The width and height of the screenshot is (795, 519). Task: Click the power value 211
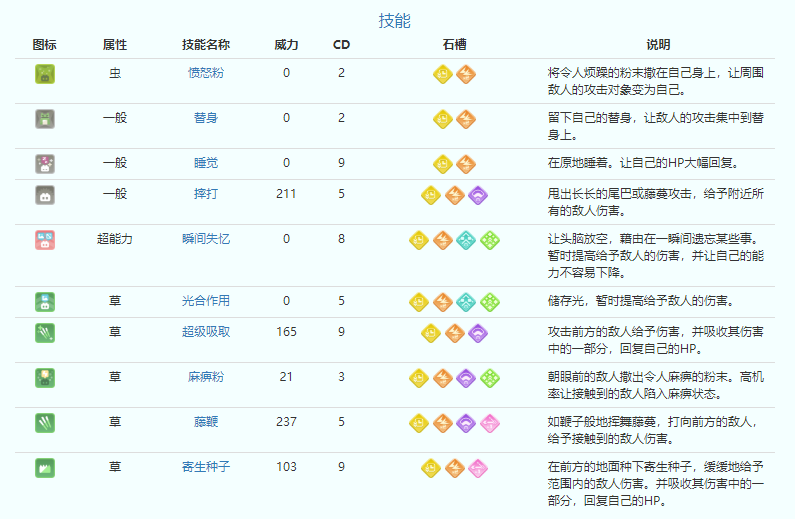click(x=286, y=194)
